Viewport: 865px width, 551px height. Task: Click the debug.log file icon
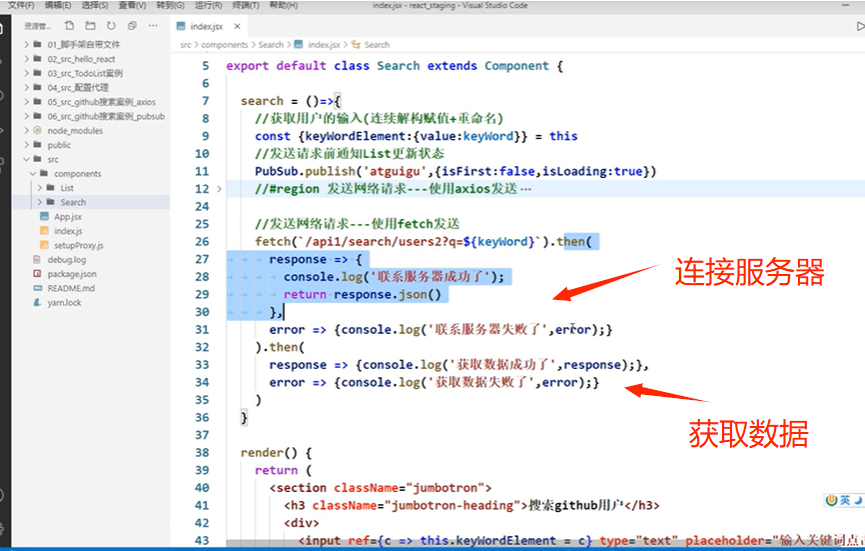click(37, 259)
